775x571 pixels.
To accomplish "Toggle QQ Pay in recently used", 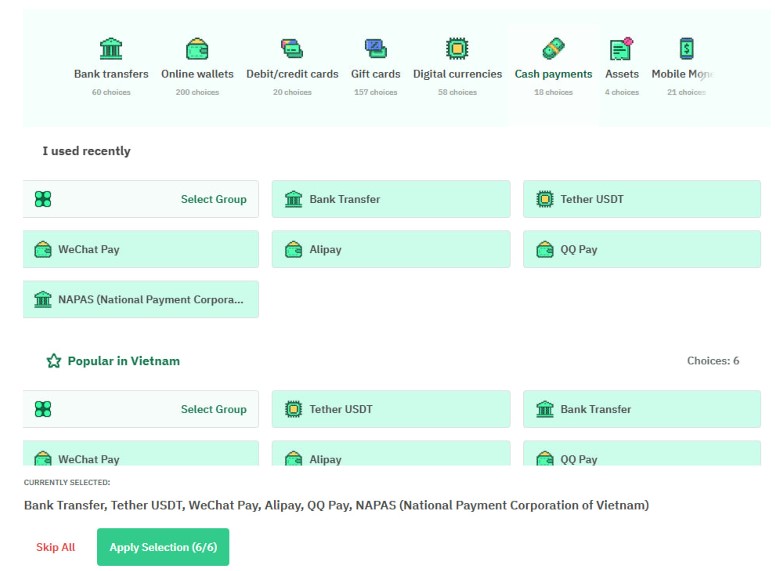I will pyautogui.click(x=642, y=249).
